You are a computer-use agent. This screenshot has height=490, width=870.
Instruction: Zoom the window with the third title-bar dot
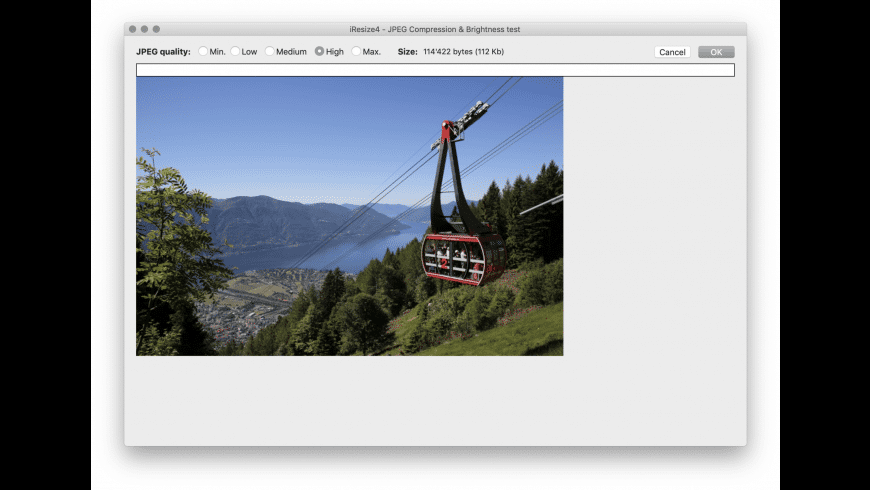click(156, 29)
